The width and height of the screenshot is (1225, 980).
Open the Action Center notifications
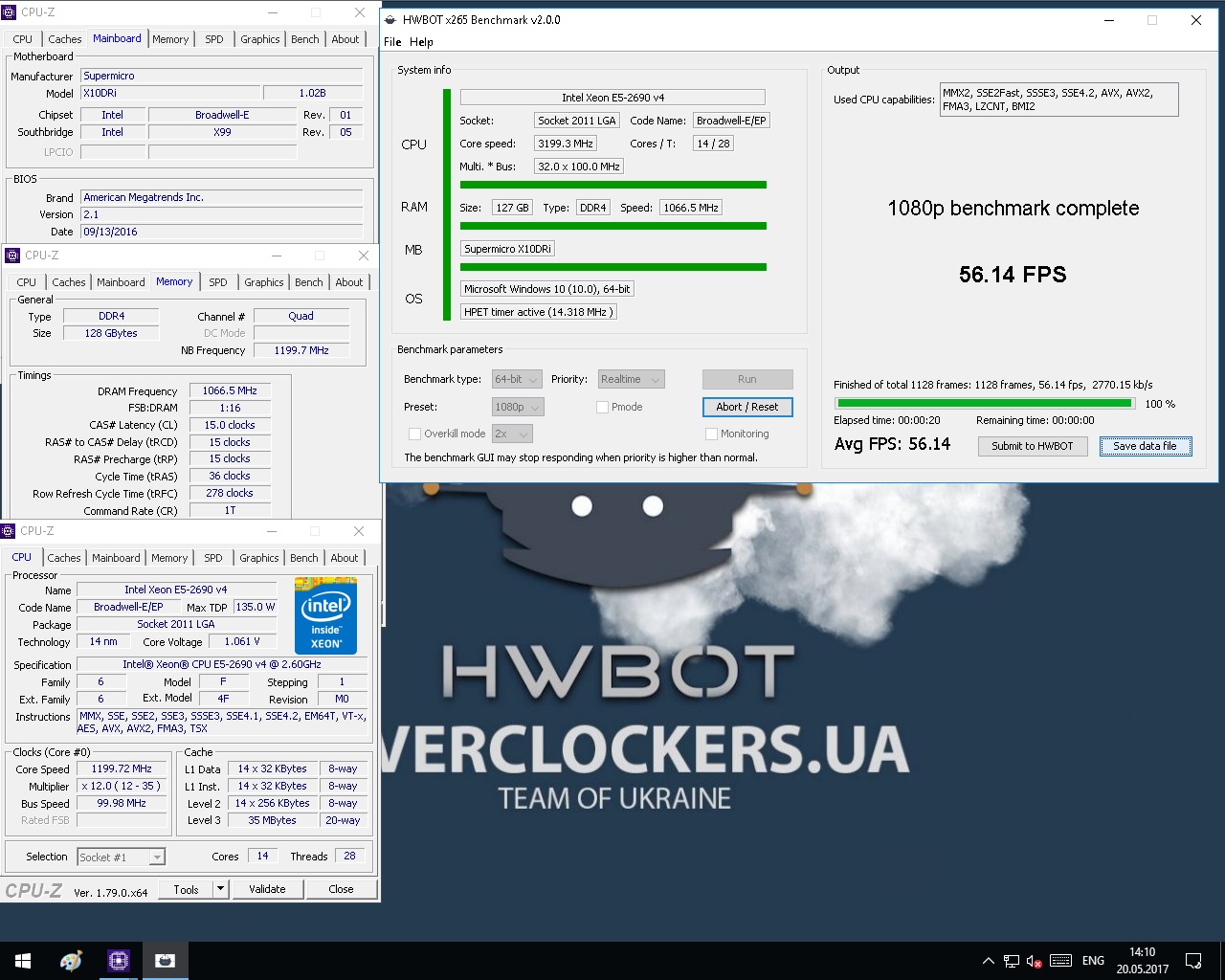[1193, 961]
